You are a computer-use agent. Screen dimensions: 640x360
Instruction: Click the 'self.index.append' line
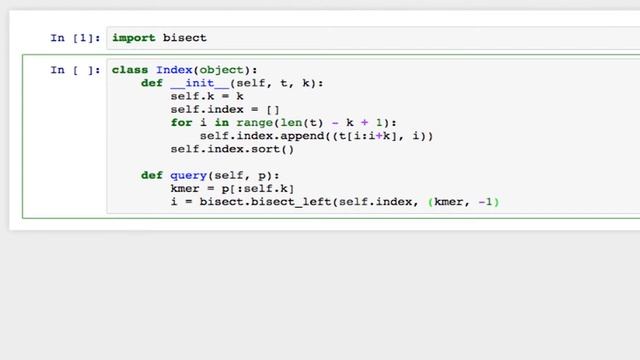[316, 136]
